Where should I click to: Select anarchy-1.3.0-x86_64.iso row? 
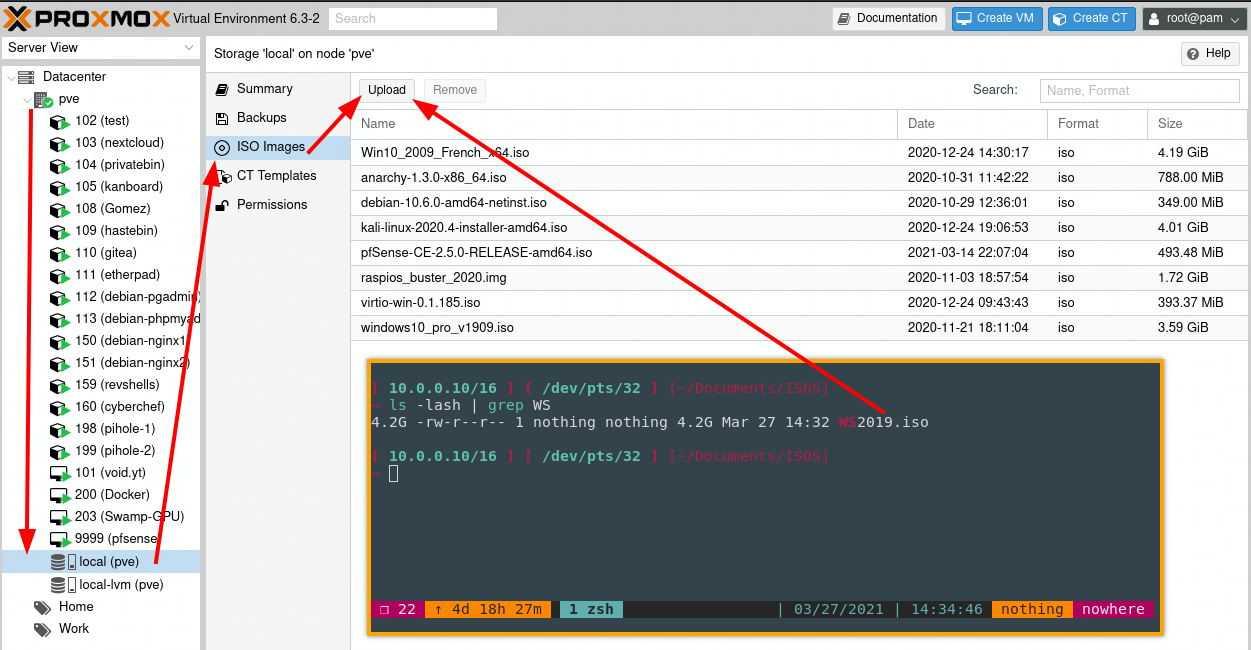(x=800, y=178)
